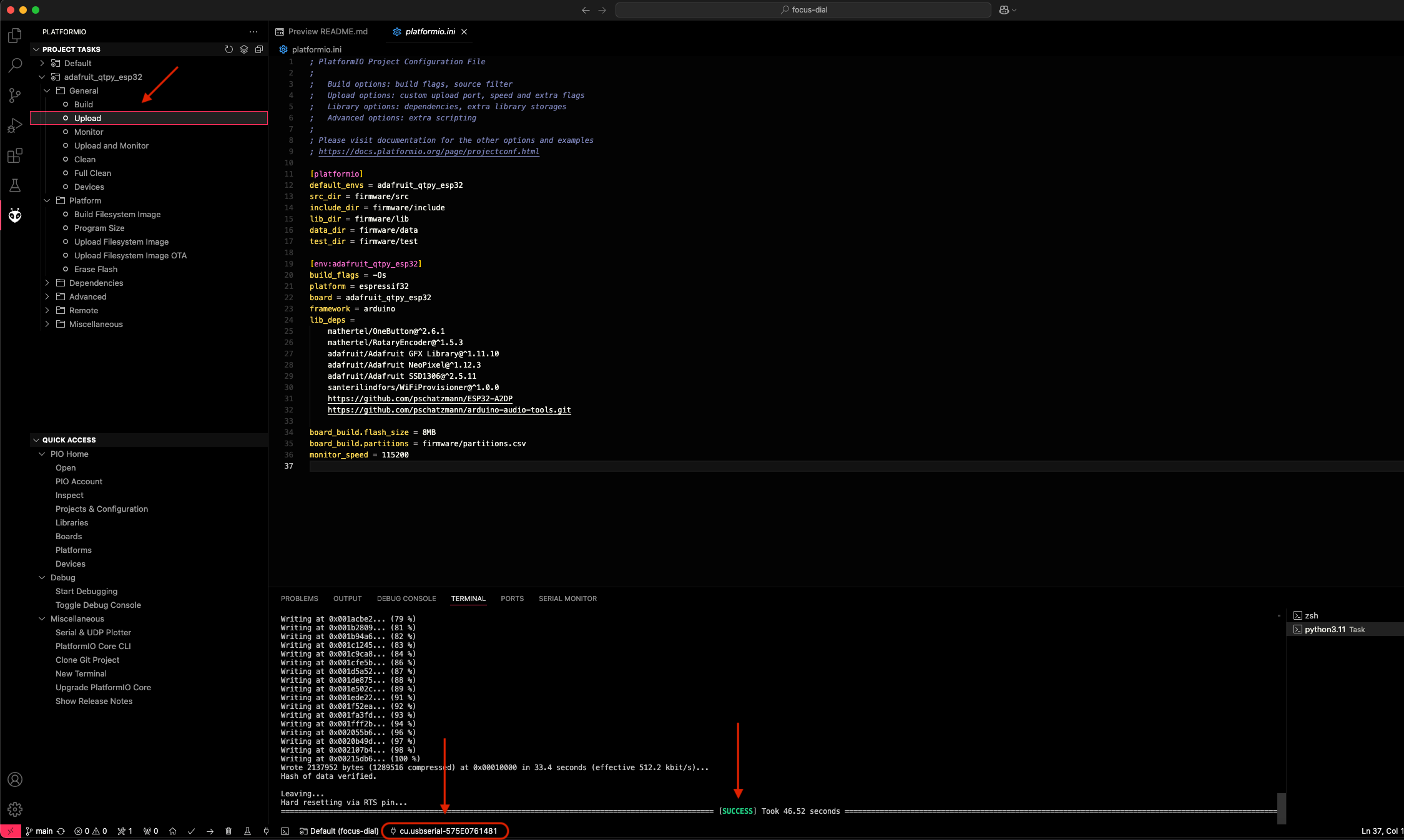Synchronize changes icon next to main branch

(61, 831)
